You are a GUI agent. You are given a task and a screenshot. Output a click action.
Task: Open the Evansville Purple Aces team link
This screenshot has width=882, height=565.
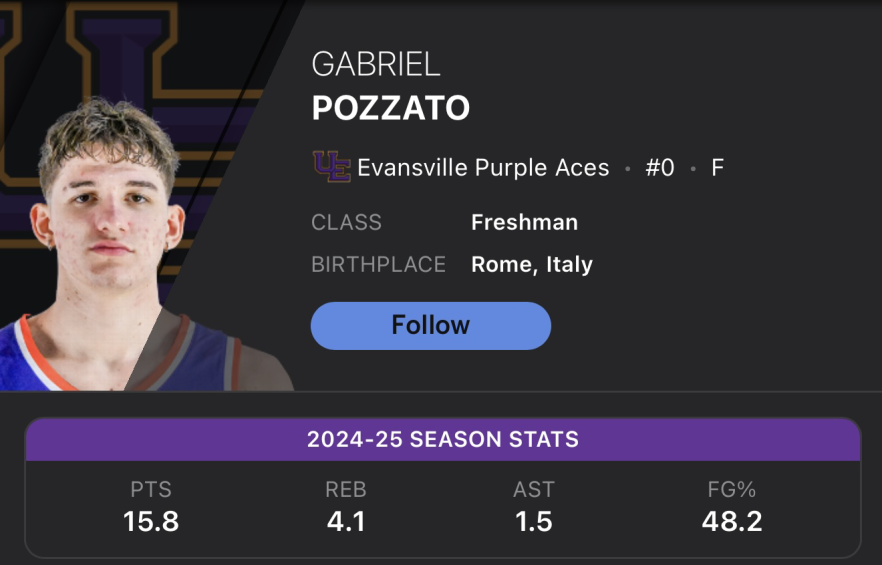[483, 168]
